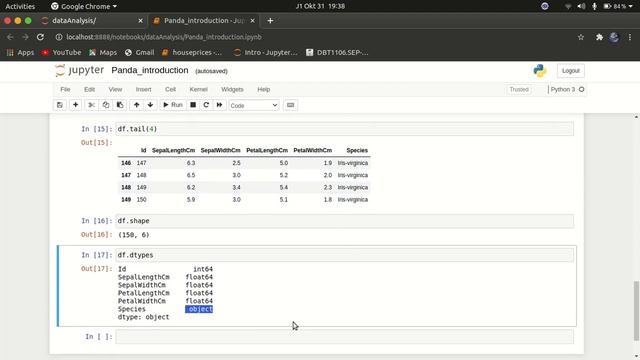The height and width of the screenshot is (360, 640).
Task: Open the Widgets menu
Action: pyautogui.click(x=232, y=89)
